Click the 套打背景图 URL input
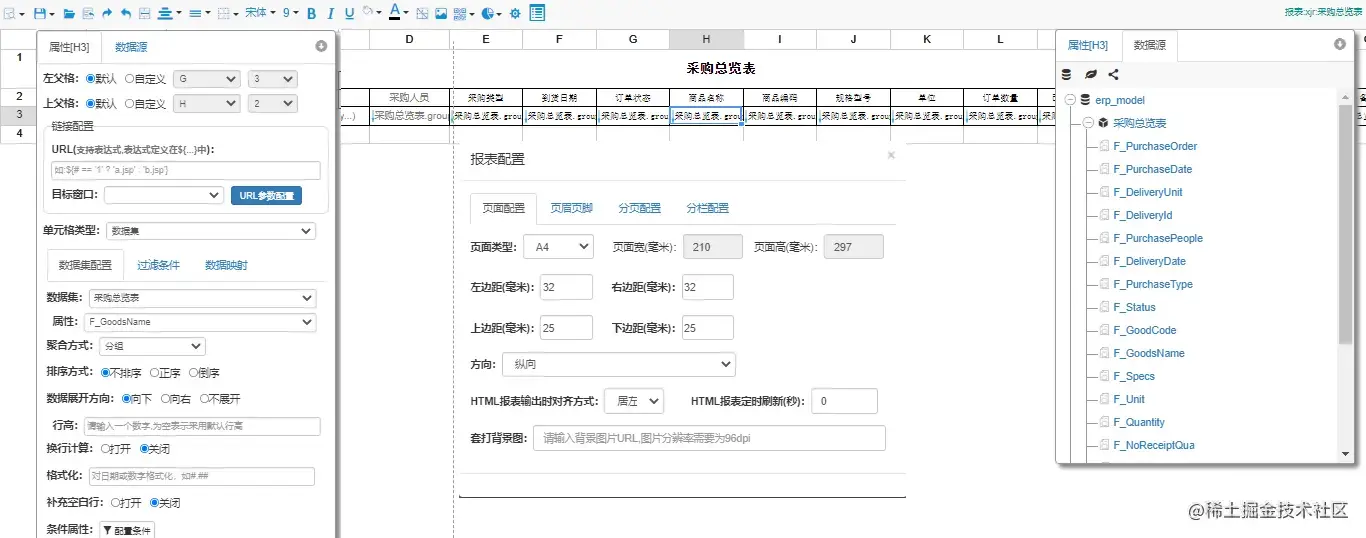Image resolution: width=1366 pixels, height=538 pixels. (709, 438)
